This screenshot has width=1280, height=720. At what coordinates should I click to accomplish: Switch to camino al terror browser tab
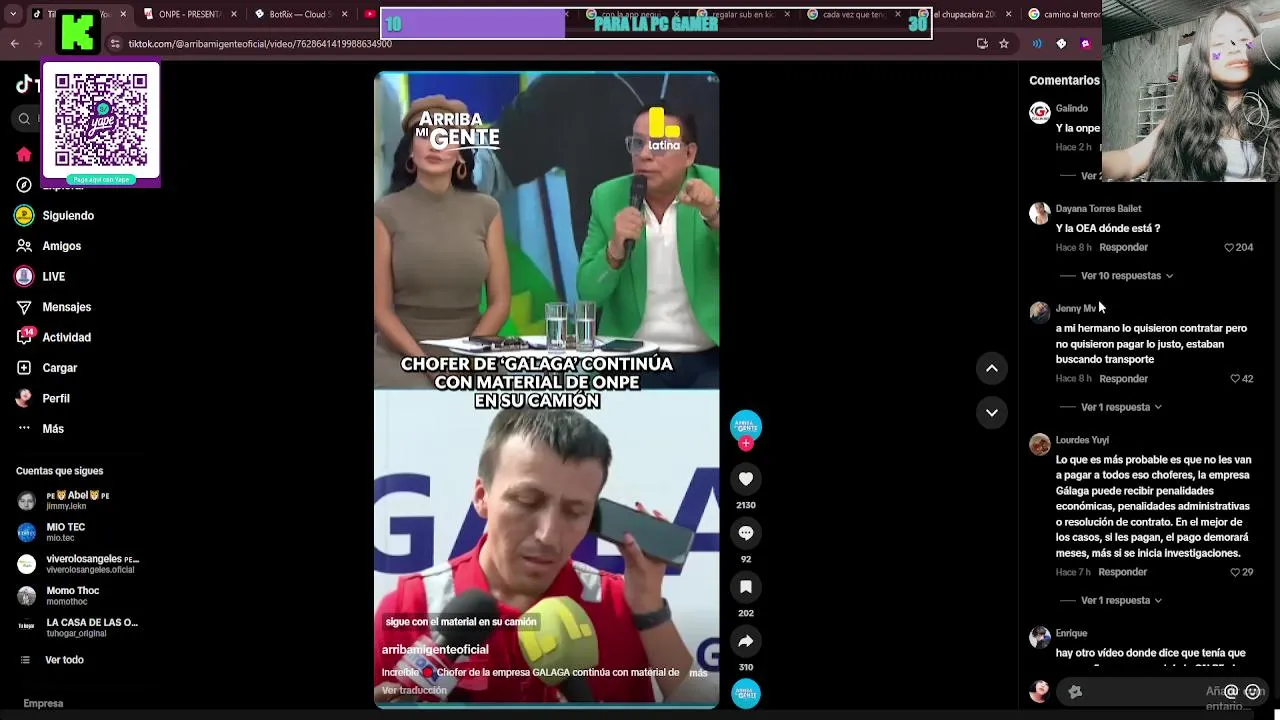coord(1064,14)
